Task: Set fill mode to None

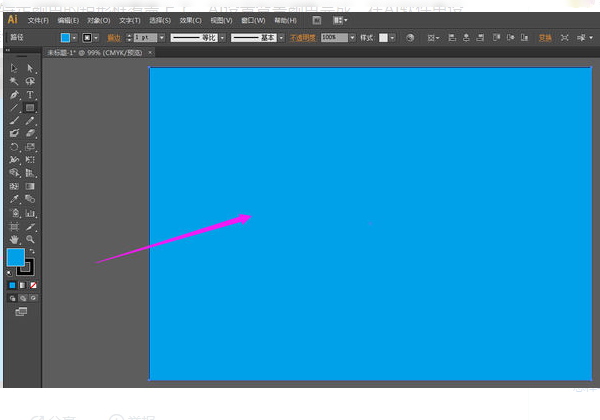Action: [34, 285]
